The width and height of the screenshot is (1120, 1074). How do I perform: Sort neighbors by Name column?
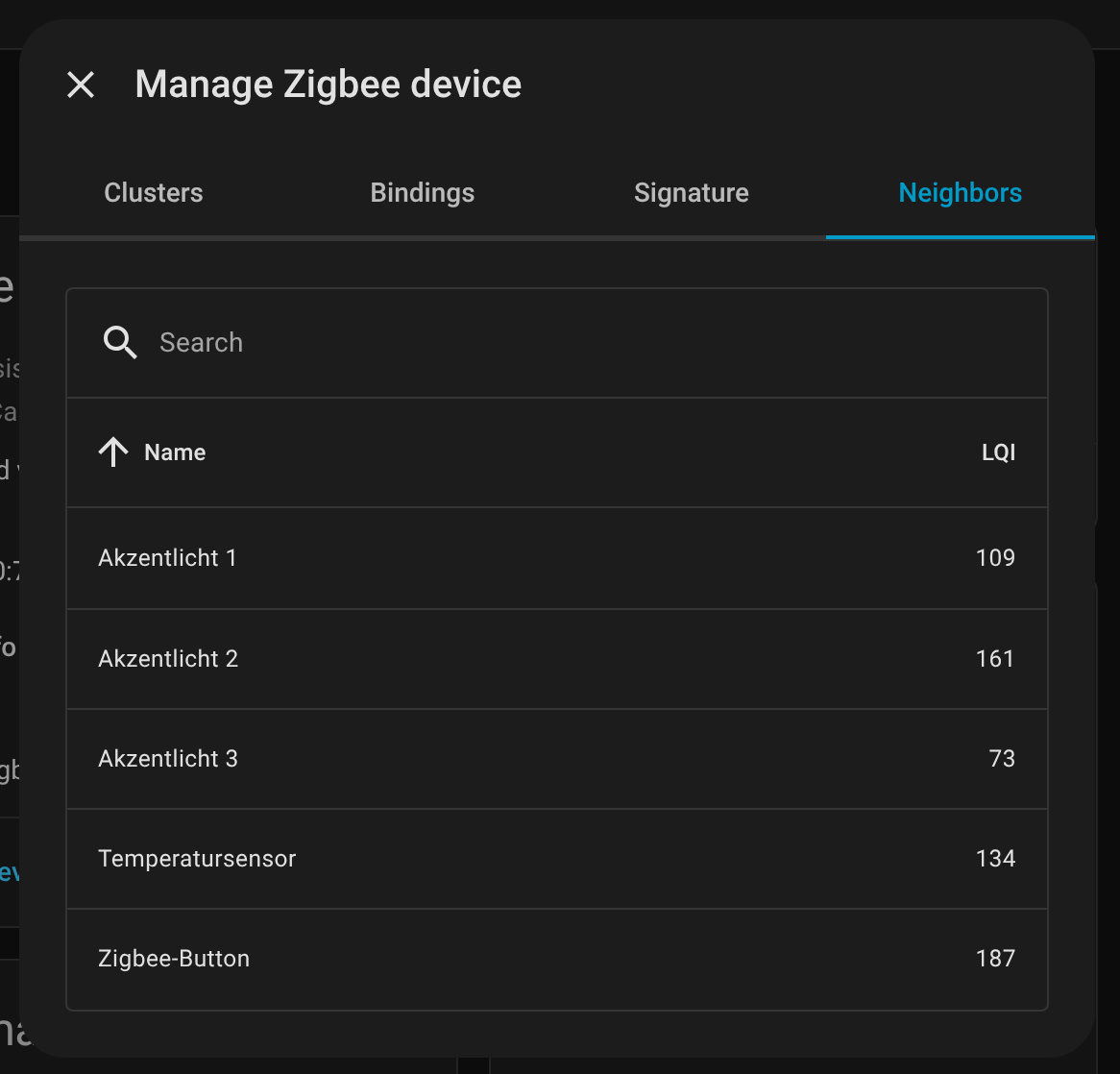pyautogui.click(x=175, y=452)
